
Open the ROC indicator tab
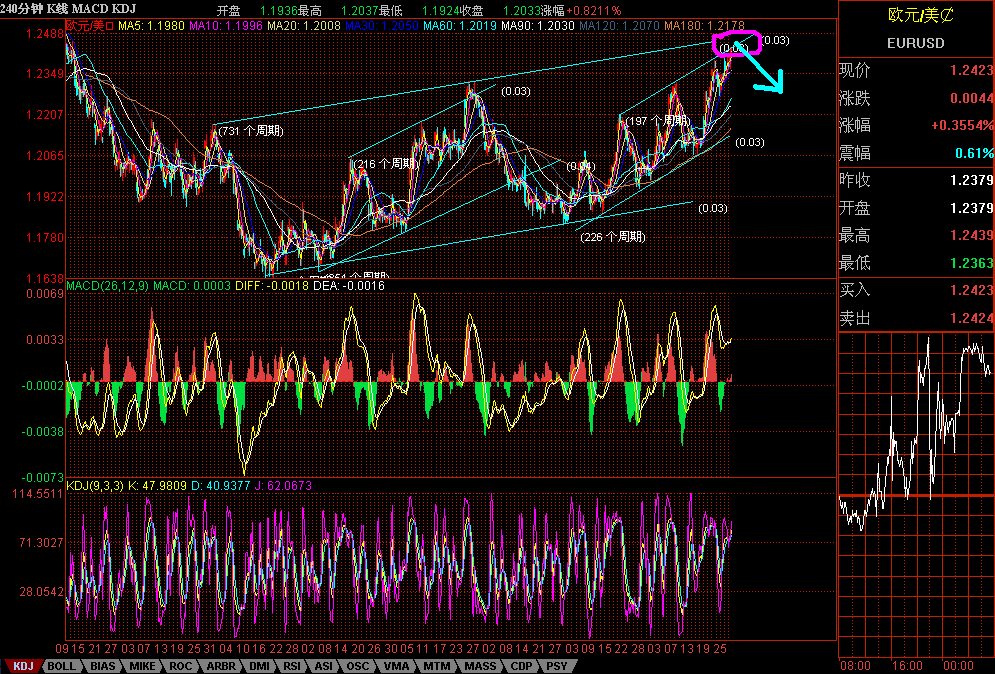[x=180, y=666]
